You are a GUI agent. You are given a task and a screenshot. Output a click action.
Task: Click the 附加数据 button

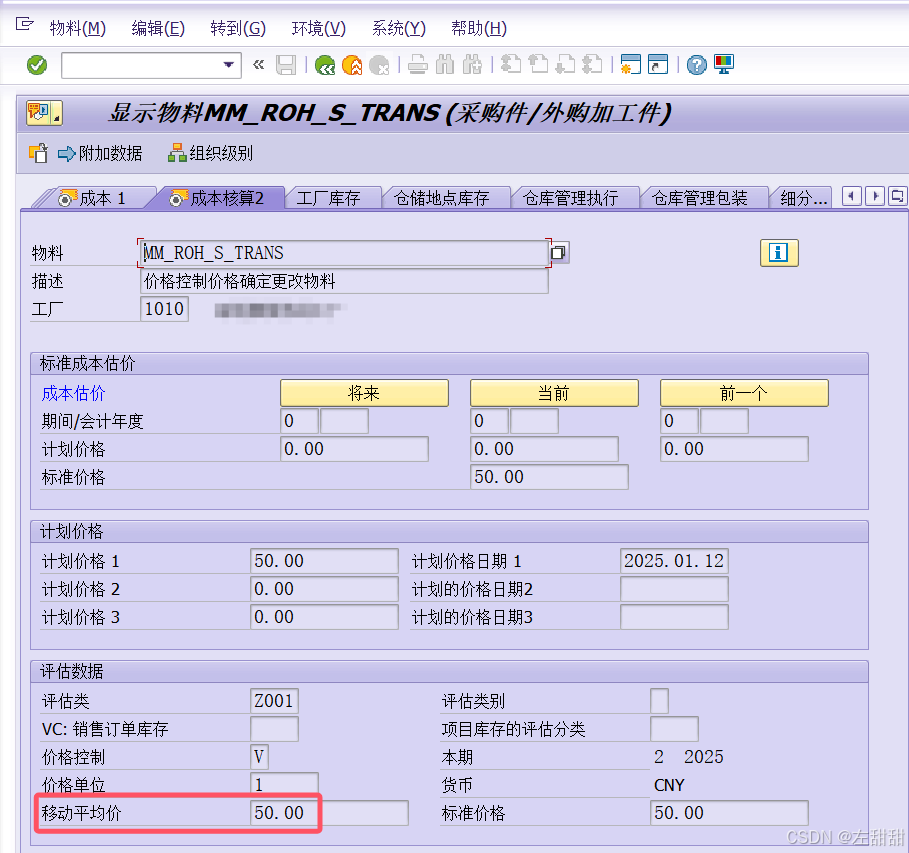[x=100, y=153]
